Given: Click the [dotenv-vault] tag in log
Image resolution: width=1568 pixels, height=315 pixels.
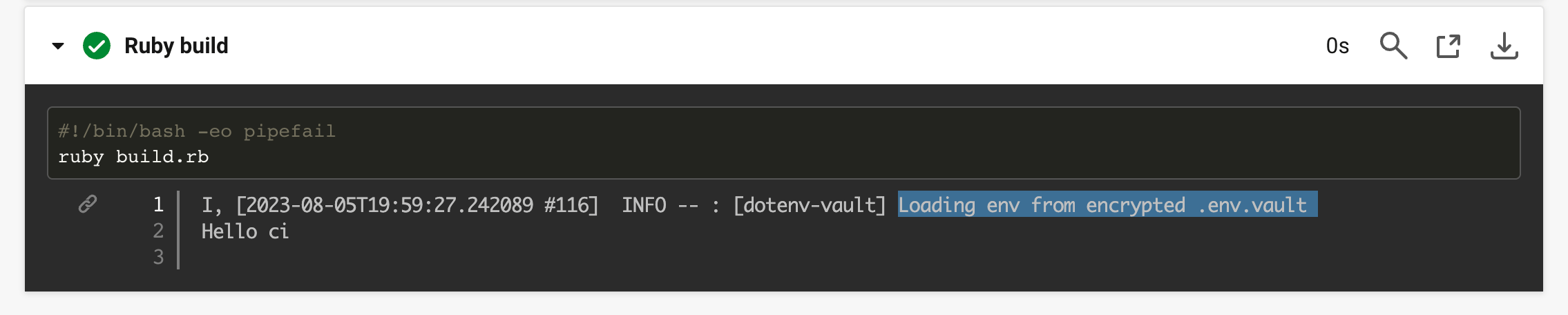Looking at the screenshot, I should (x=809, y=205).
